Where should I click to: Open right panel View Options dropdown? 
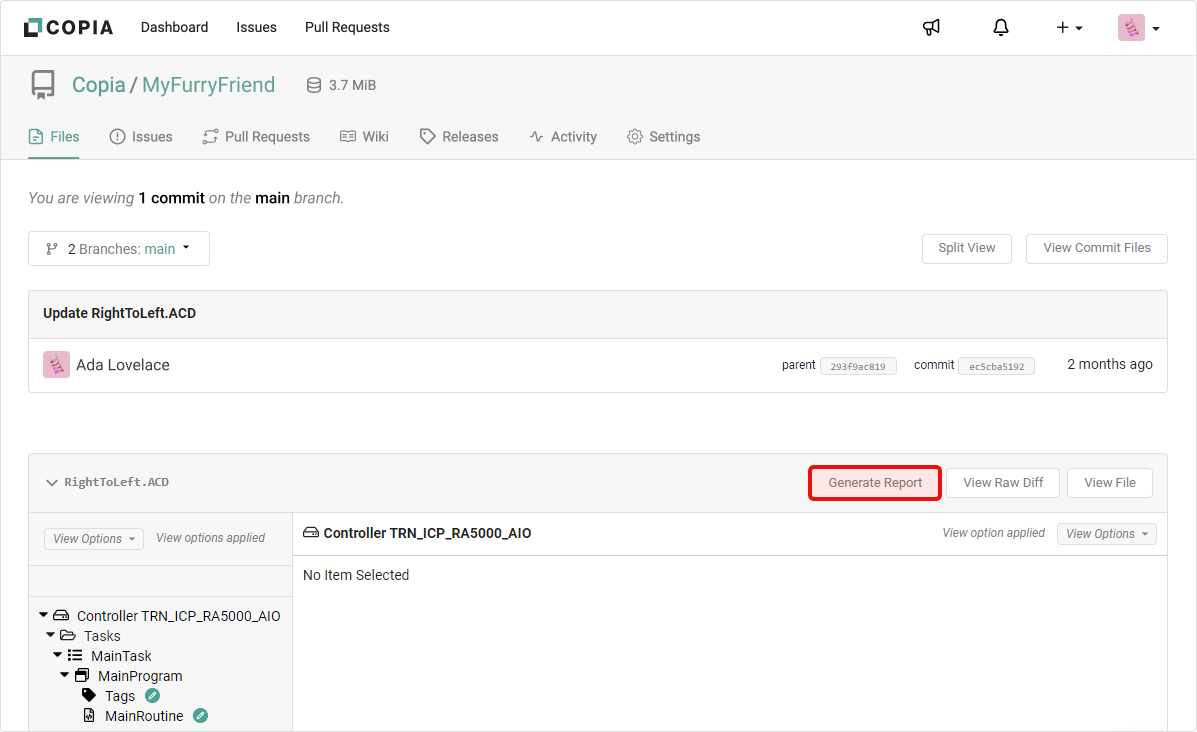tap(1106, 534)
